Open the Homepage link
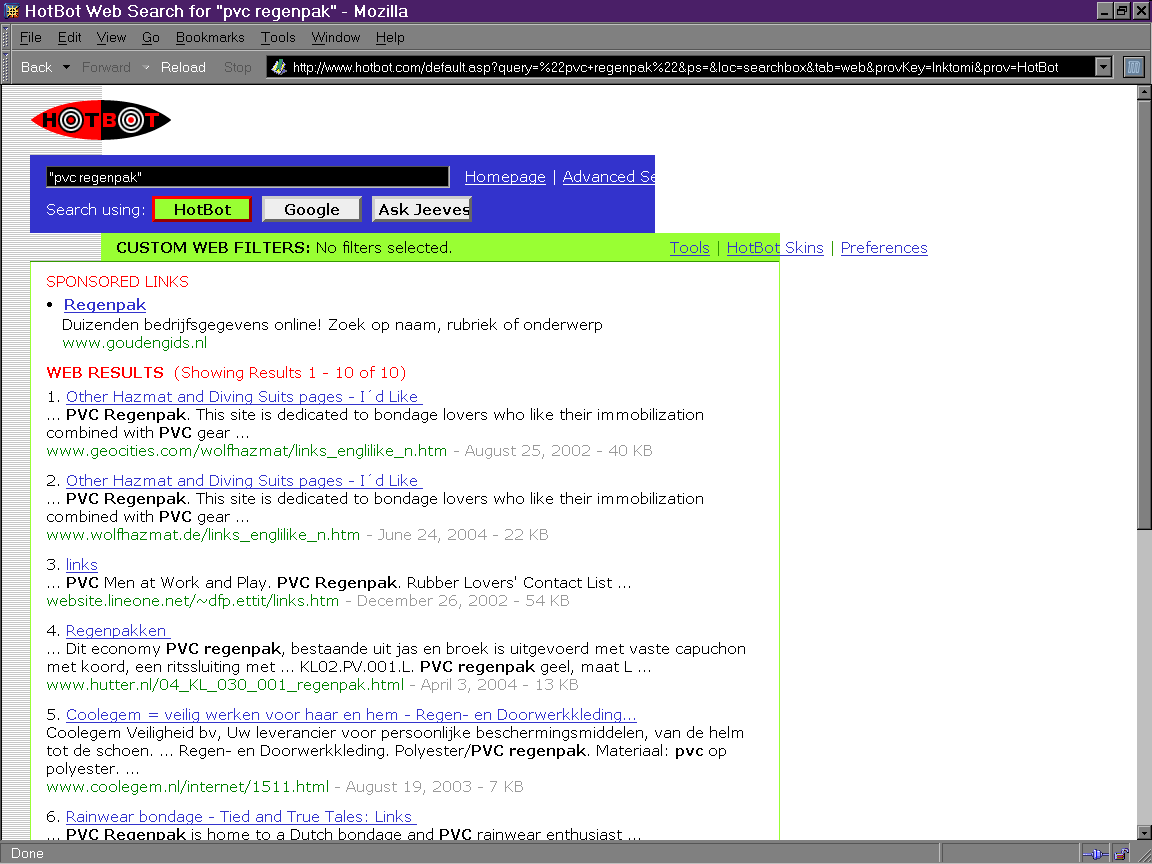The height and width of the screenshot is (864, 1152). click(x=505, y=177)
